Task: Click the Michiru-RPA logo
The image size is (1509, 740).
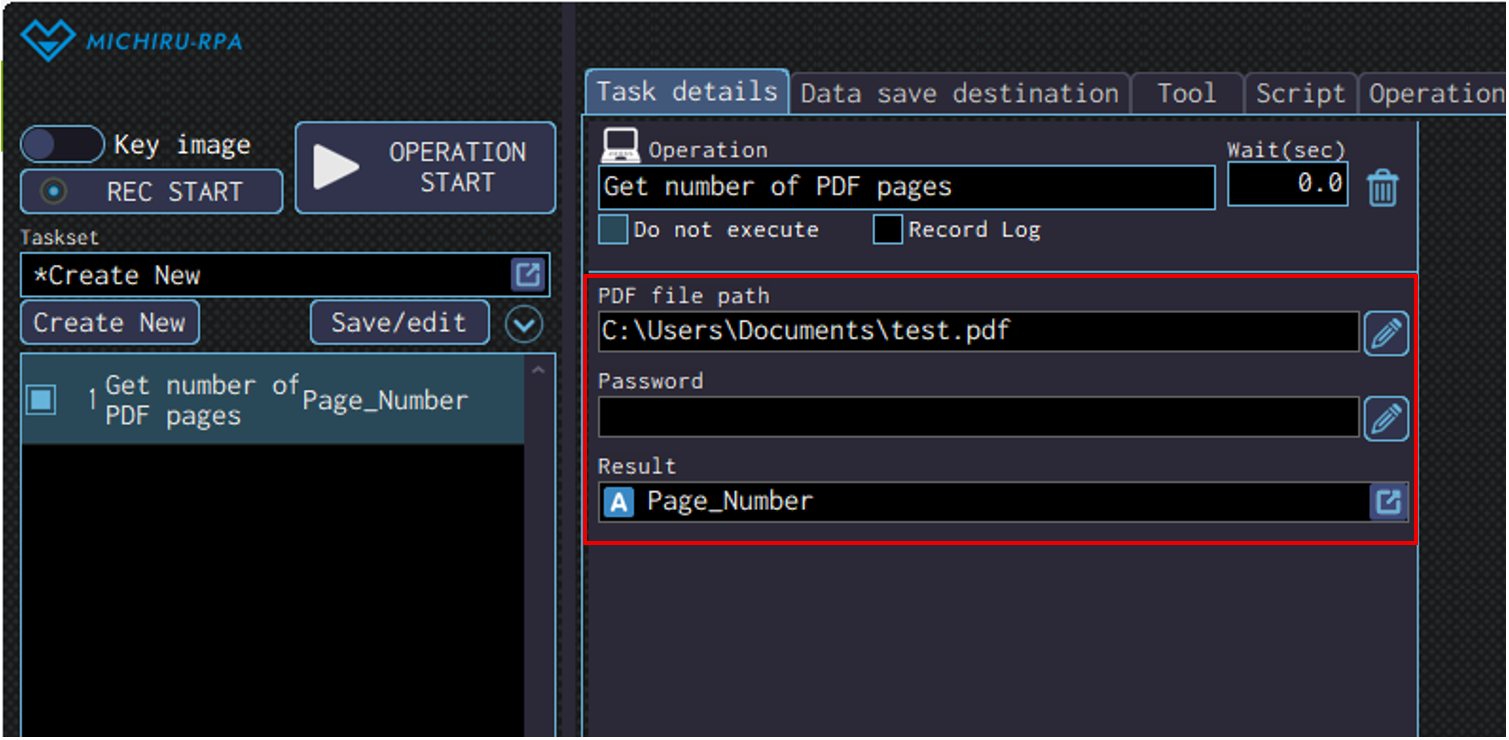Action: [132, 41]
